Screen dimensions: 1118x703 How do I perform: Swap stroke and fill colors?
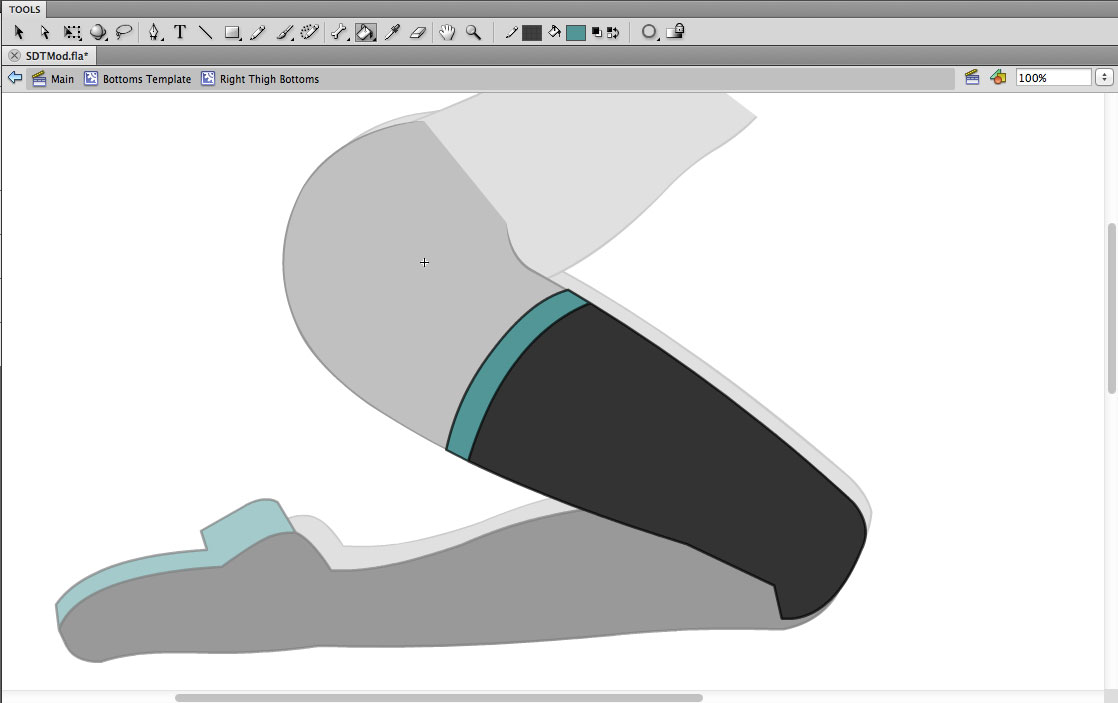tap(612, 32)
